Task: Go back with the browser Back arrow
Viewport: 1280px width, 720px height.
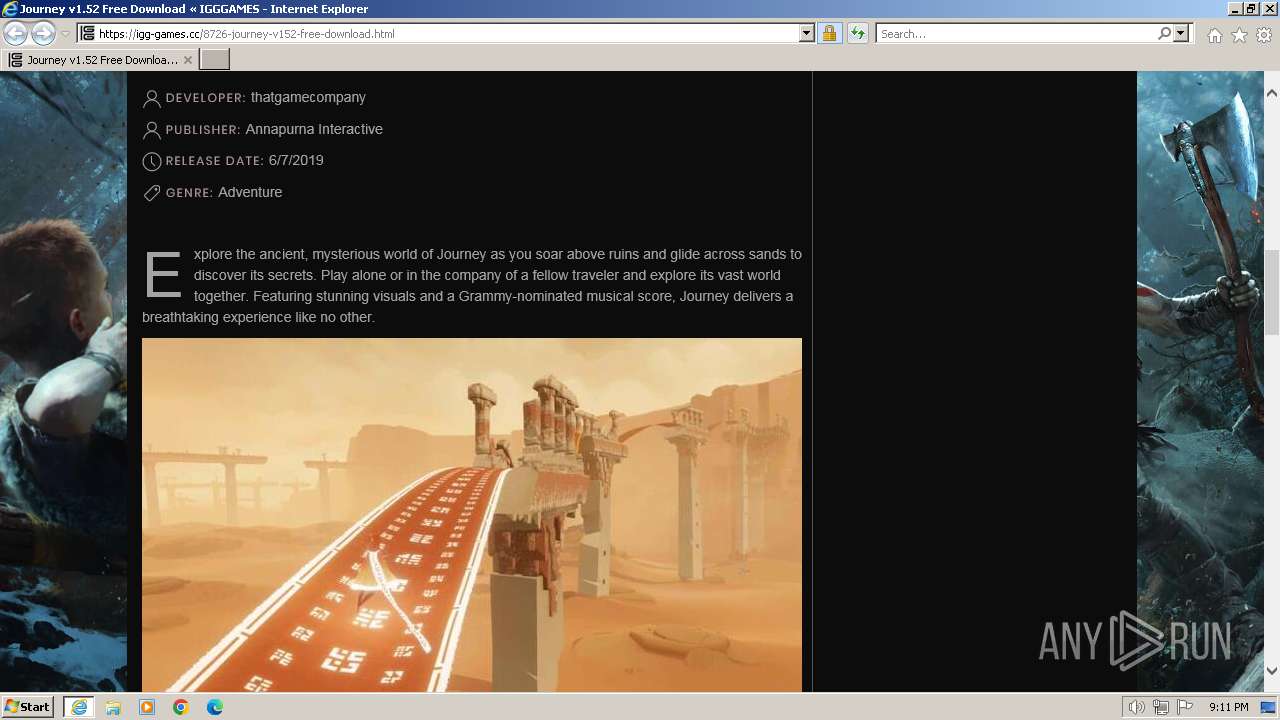Action: 15,33
